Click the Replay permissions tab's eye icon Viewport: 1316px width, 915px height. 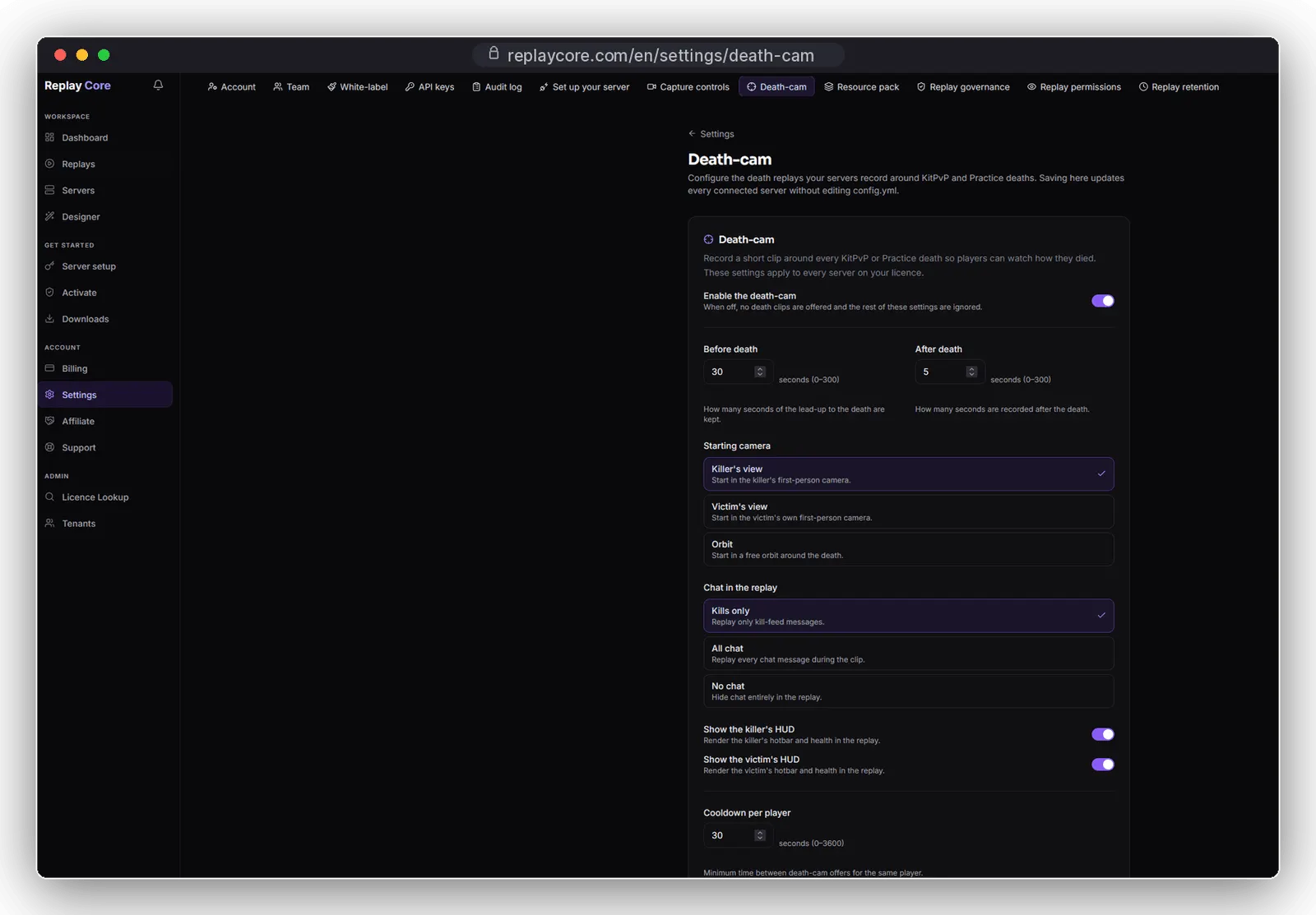(x=1031, y=86)
